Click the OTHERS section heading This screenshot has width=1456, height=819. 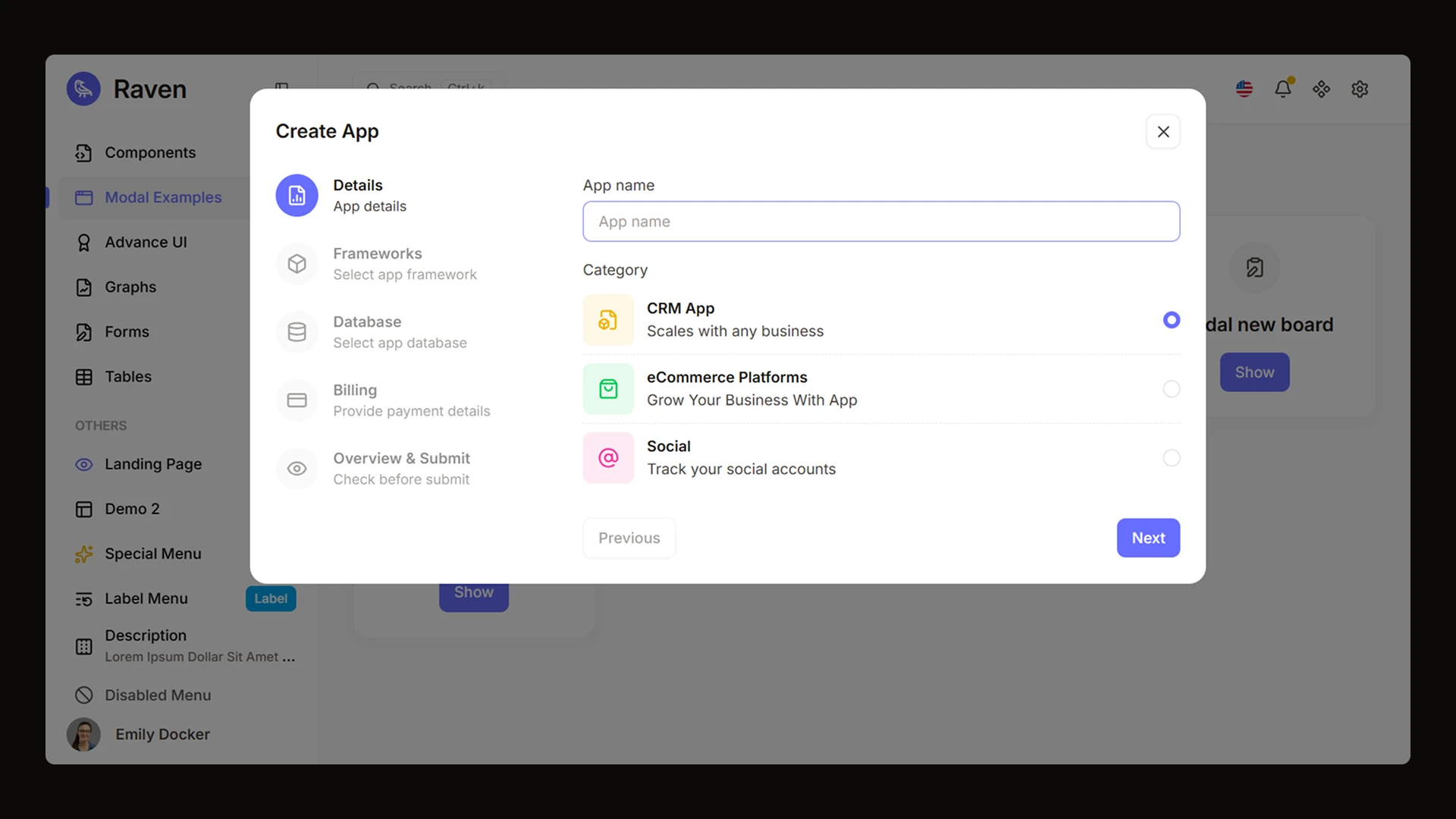pos(101,426)
